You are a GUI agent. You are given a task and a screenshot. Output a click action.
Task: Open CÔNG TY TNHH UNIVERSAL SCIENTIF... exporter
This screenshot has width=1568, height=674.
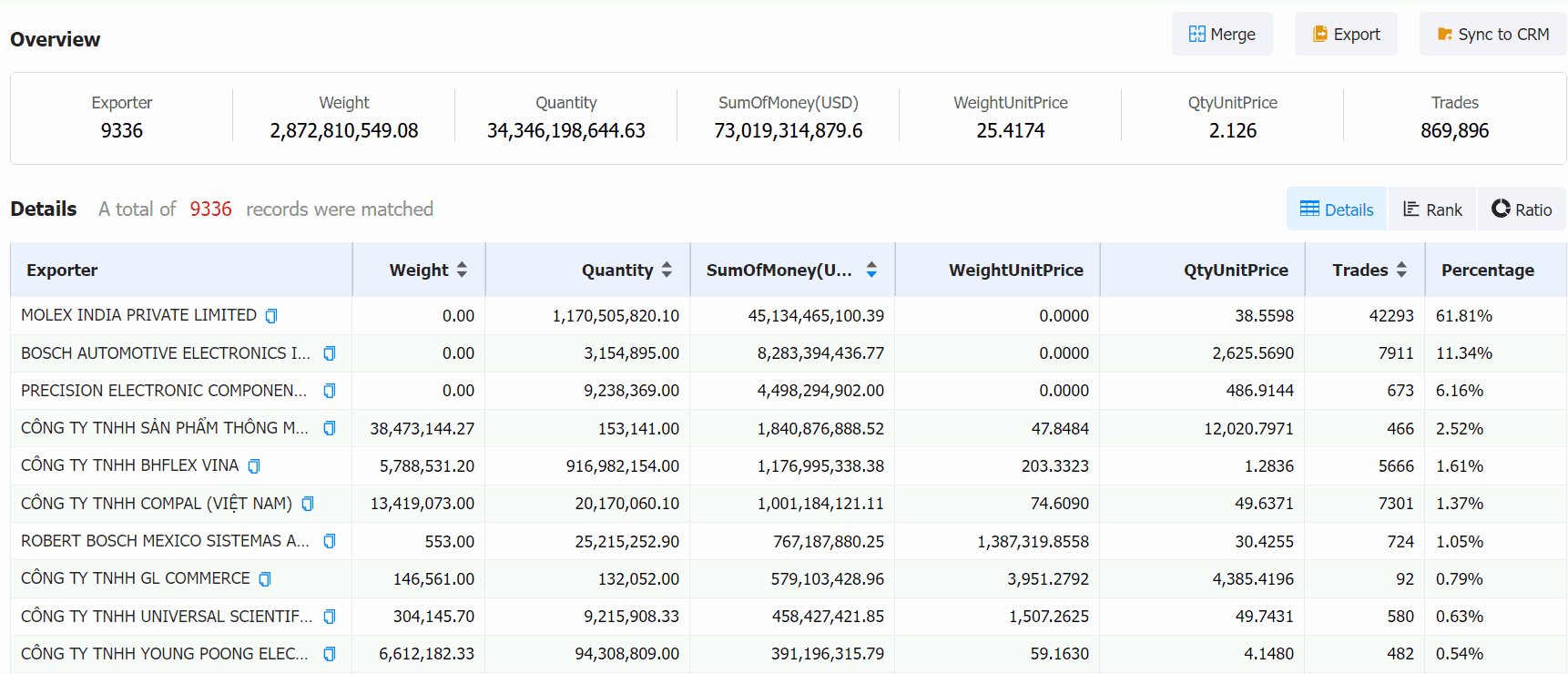pos(167,617)
